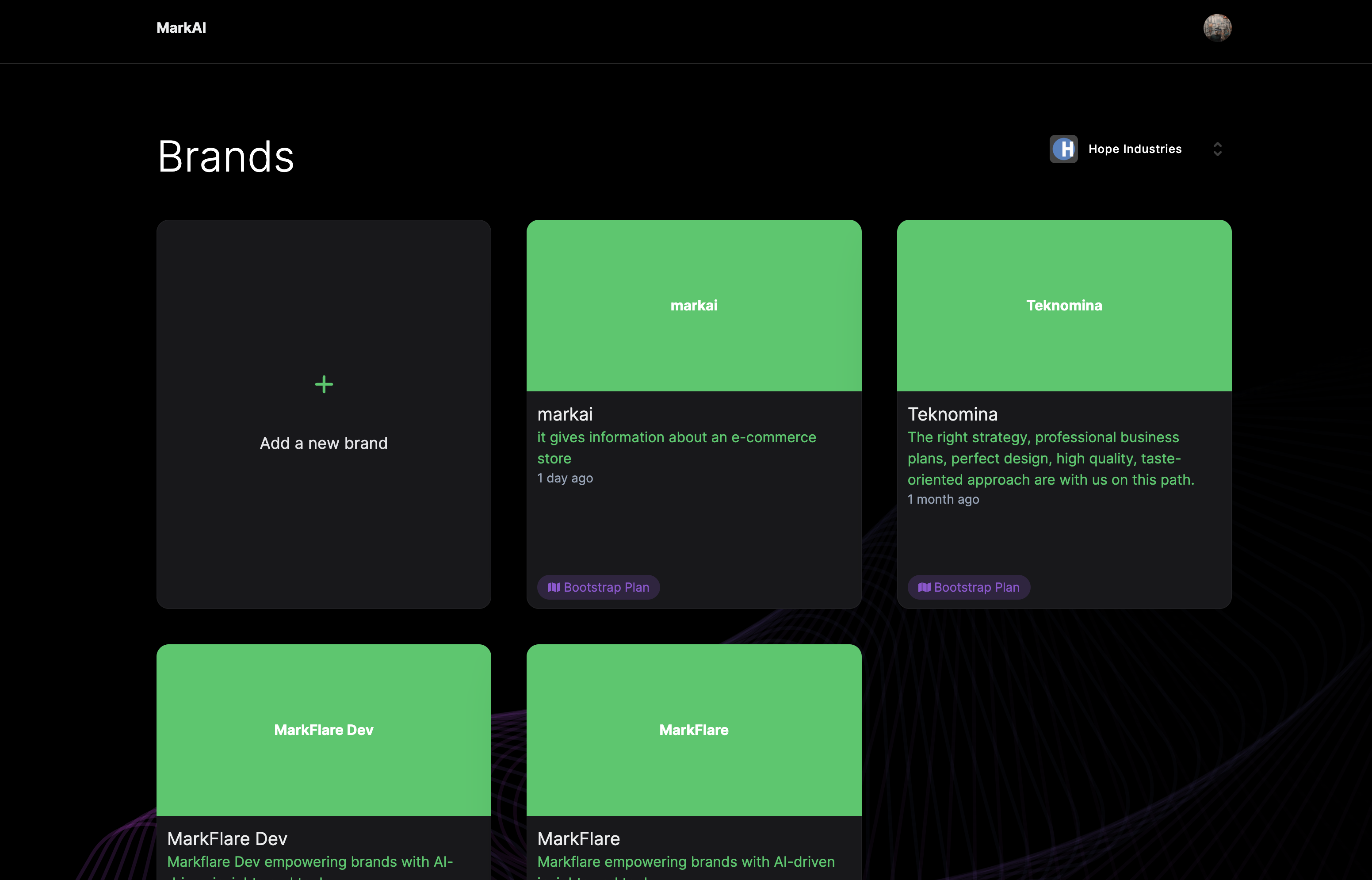
Task: Expand the organization switcher chevrons
Action: click(x=1217, y=149)
